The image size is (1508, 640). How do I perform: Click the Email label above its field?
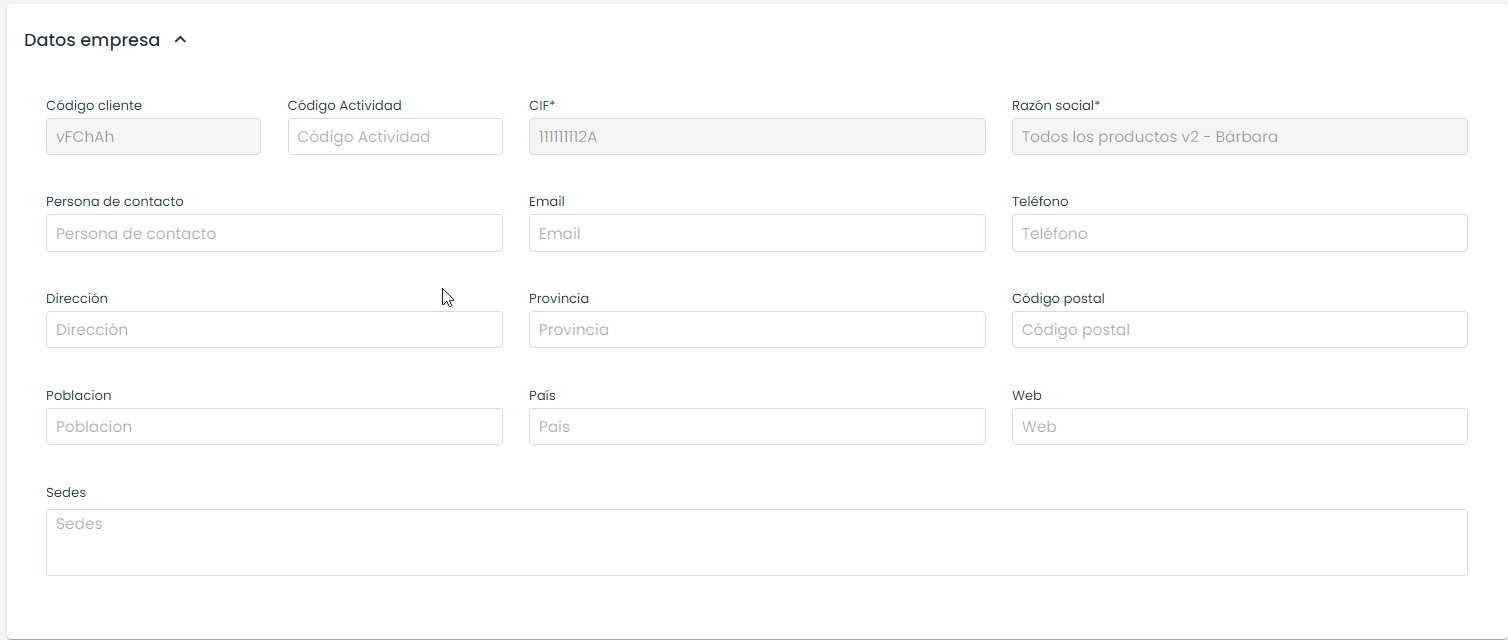(x=547, y=202)
